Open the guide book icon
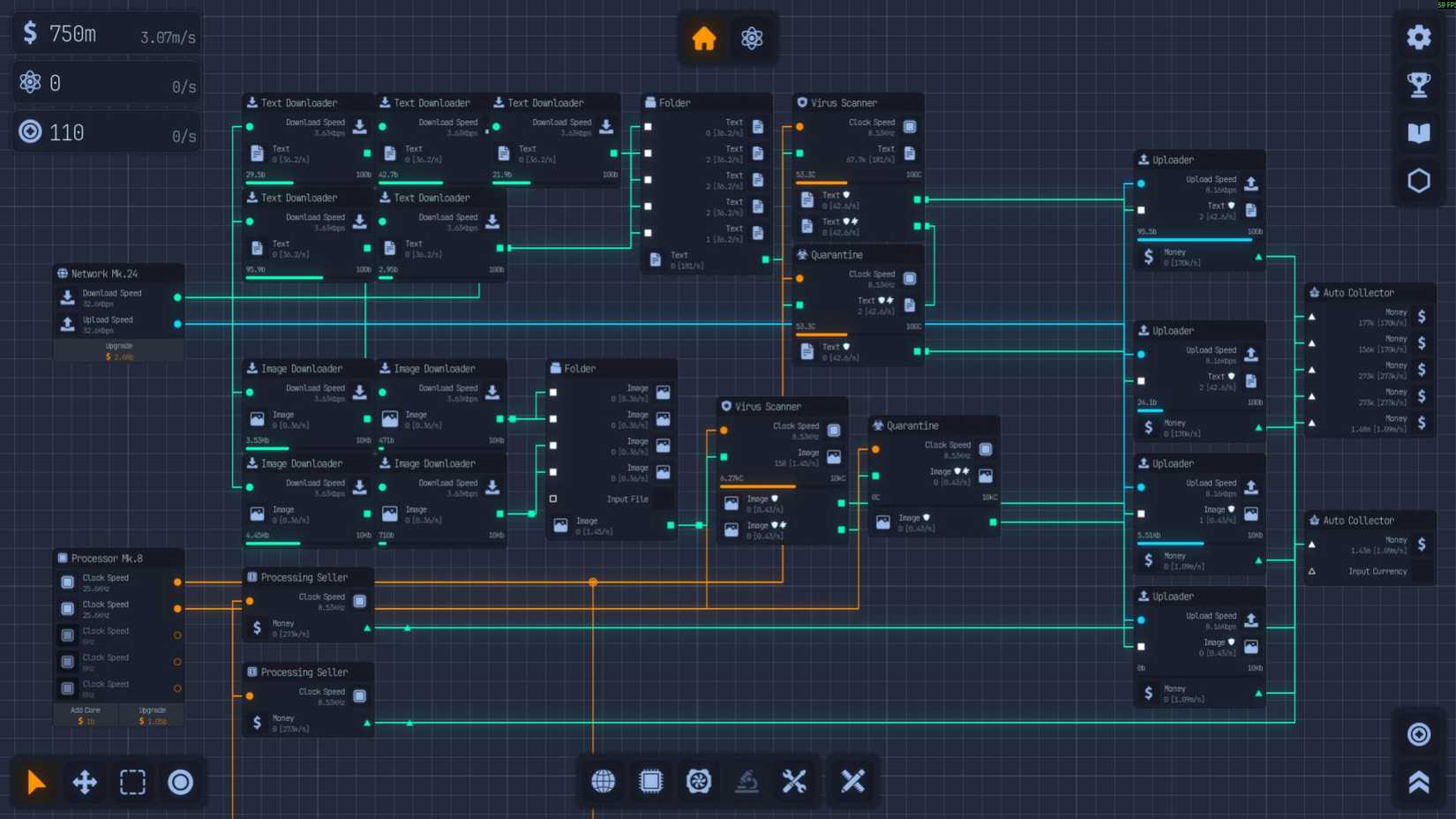 (x=1418, y=132)
